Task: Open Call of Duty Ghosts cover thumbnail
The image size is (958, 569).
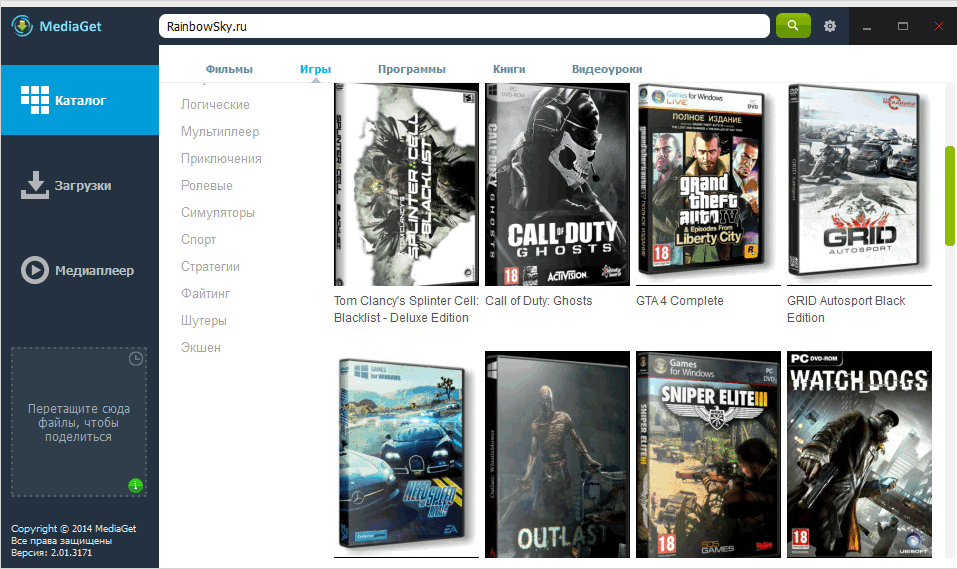Action: (x=557, y=185)
